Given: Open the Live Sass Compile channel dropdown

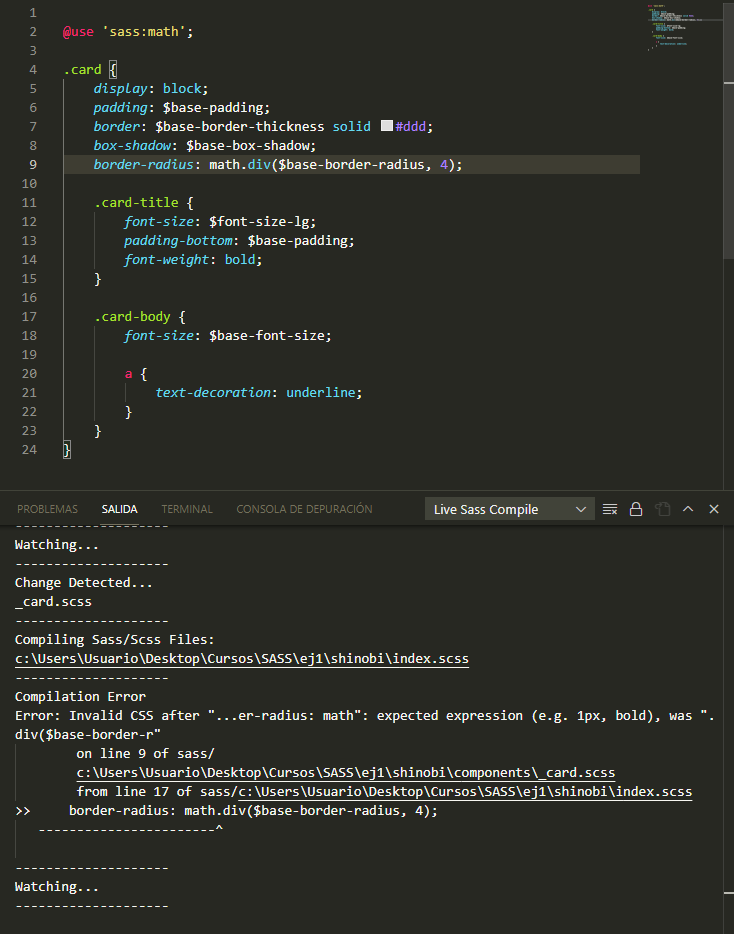Looking at the screenshot, I should click(x=509, y=509).
